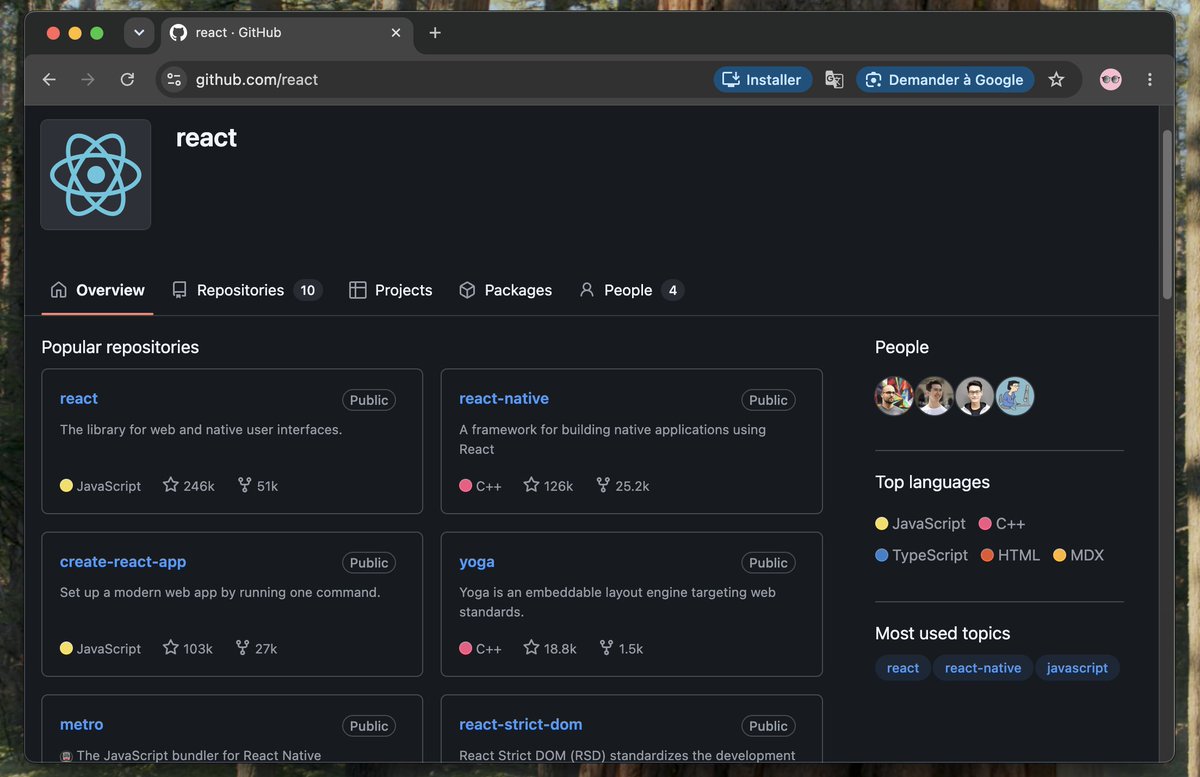
Task: Click the react topic tag
Action: pos(903,668)
